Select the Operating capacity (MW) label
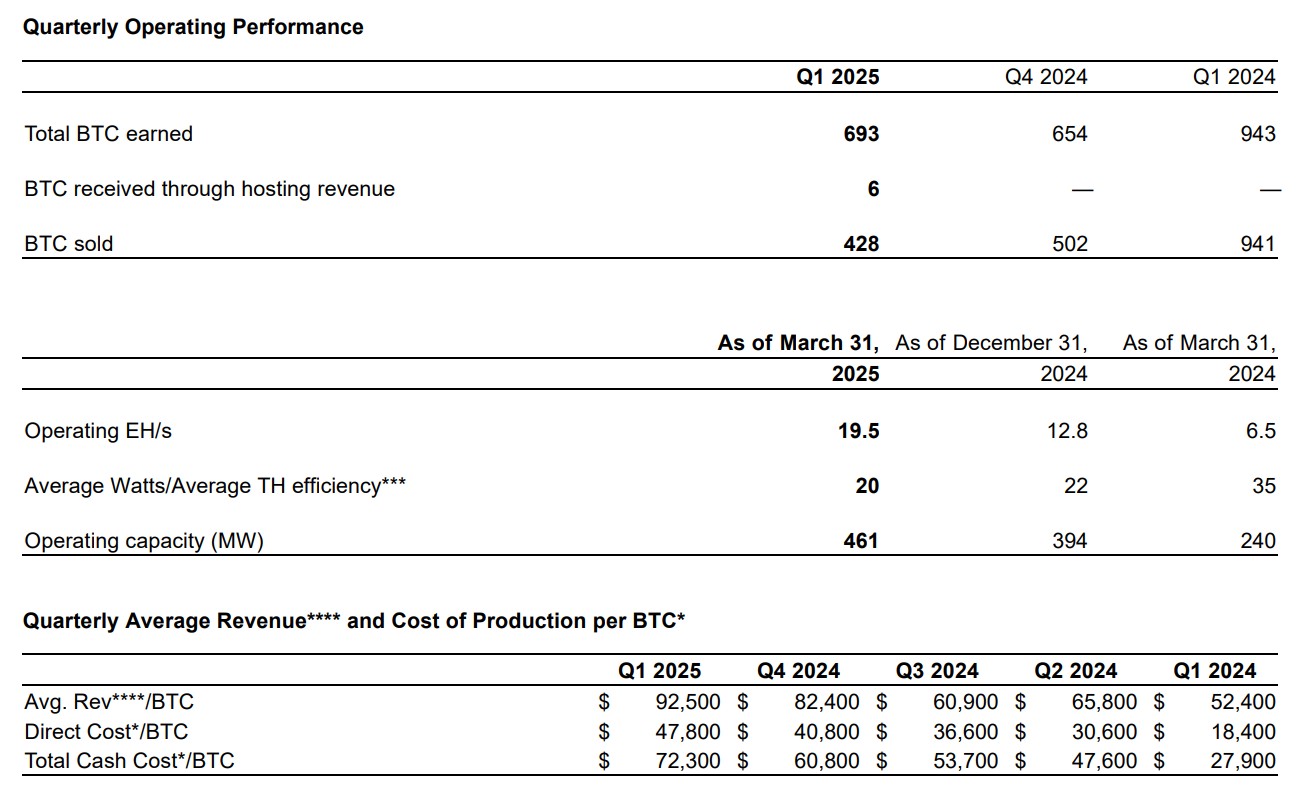The width and height of the screenshot is (1309, 801). [144, 541]
